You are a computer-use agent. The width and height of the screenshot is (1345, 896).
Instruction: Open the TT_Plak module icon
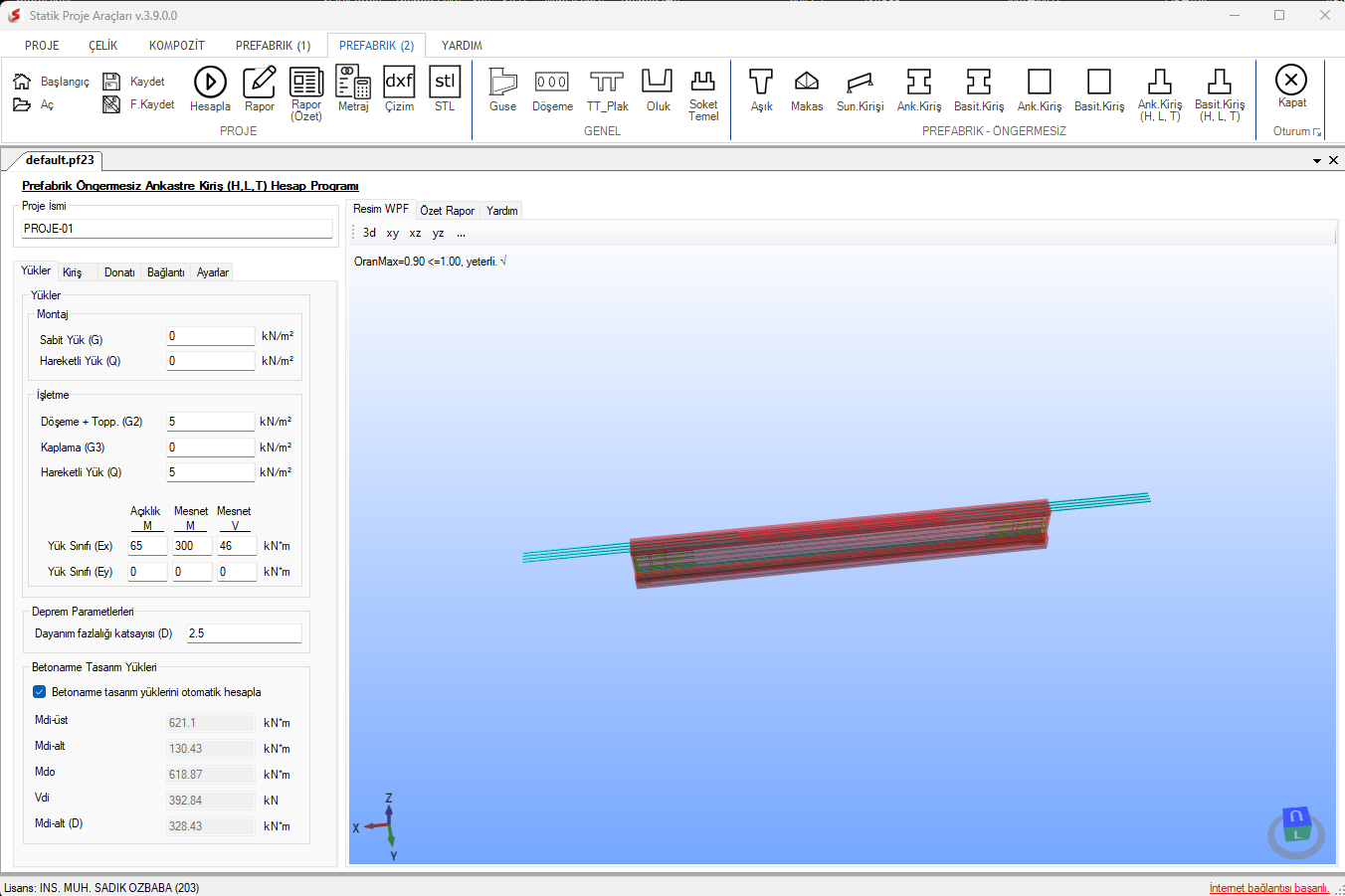(607, 89)
